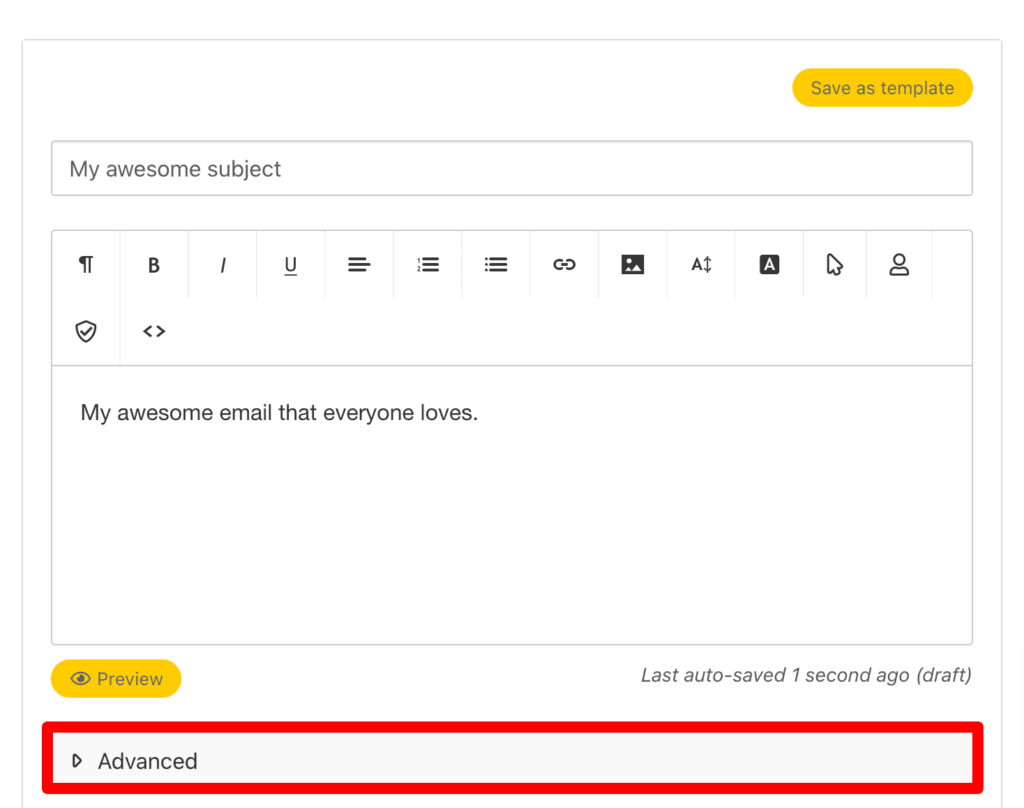Click the Preview button
1024x808 pixels.
point(116,679)
